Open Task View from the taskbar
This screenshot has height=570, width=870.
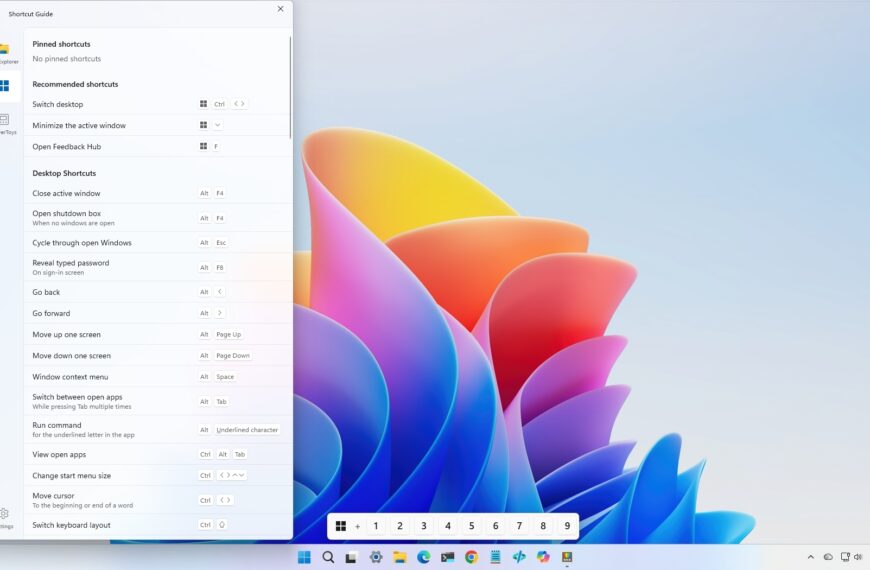coord(351,557)
